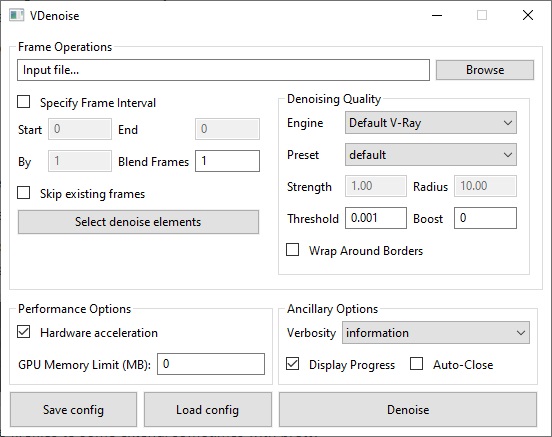Image resolution: width=552 pixels, height=437 pixels.
Task: Click the Blend Frames label
Action: (x=153, y=162)
